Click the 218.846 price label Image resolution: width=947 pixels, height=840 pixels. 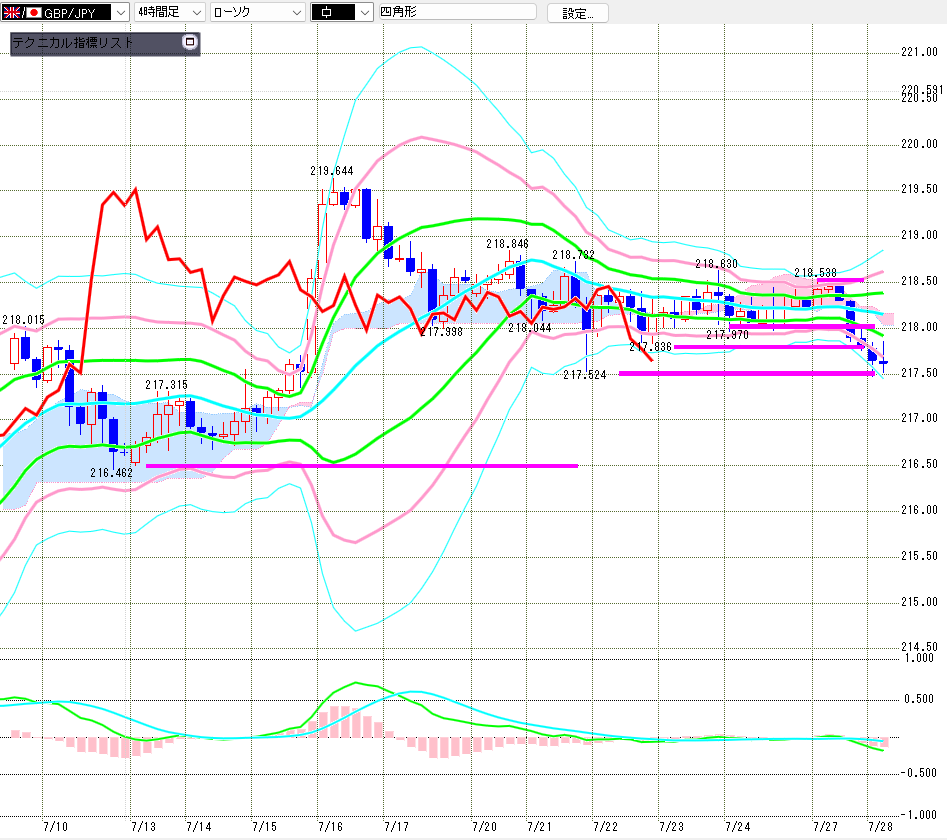[507, 244]
